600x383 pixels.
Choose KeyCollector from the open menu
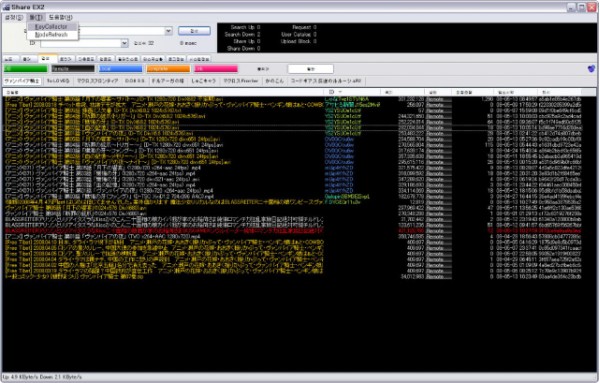click(x=51, y=26)
